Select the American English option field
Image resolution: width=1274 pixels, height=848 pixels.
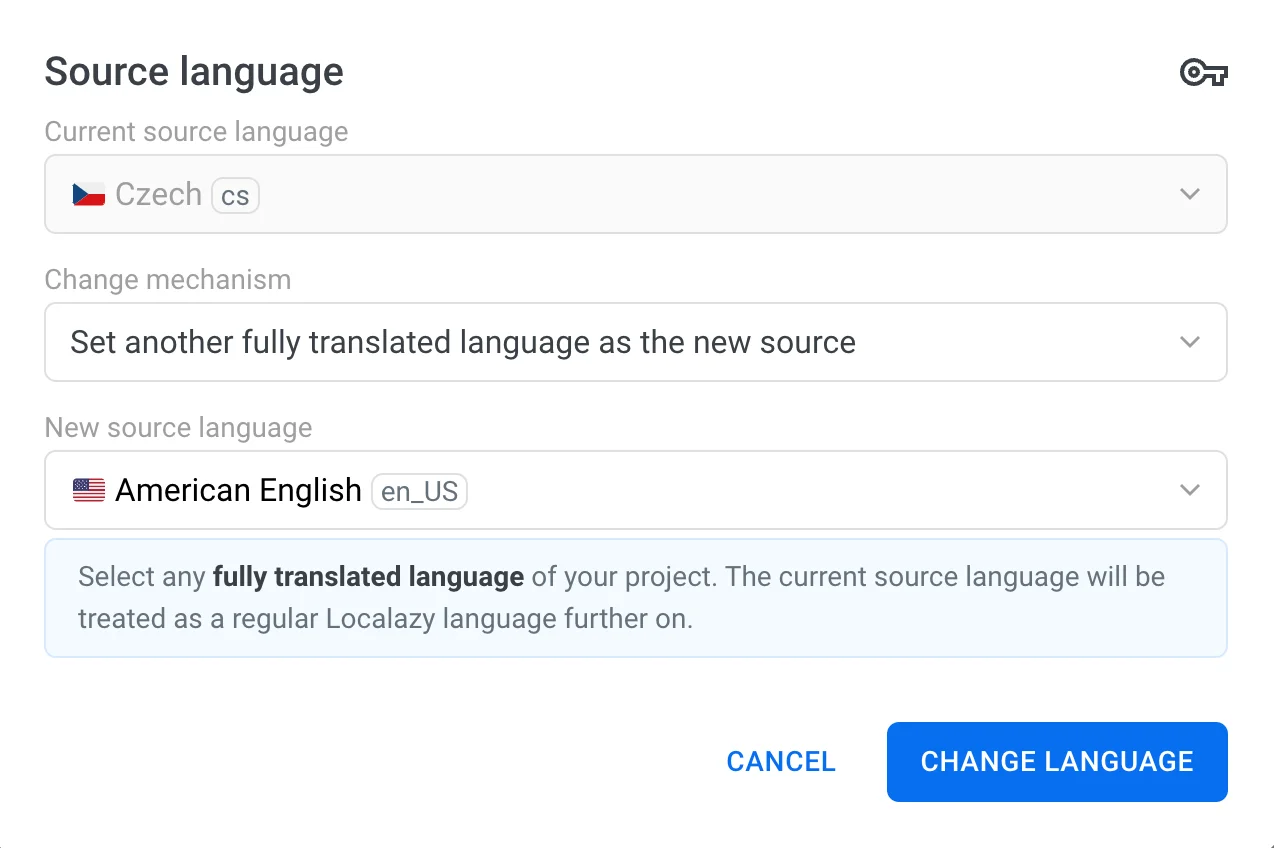tap(238, 490)
